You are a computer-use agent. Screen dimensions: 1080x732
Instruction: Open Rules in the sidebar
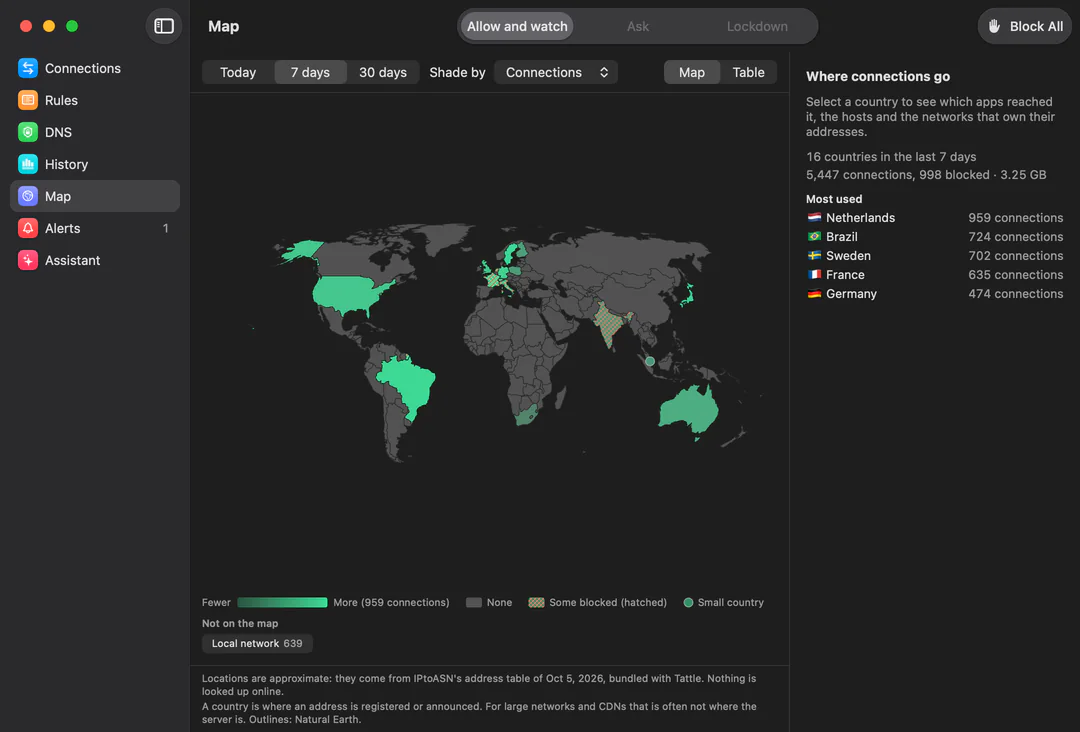95,100
